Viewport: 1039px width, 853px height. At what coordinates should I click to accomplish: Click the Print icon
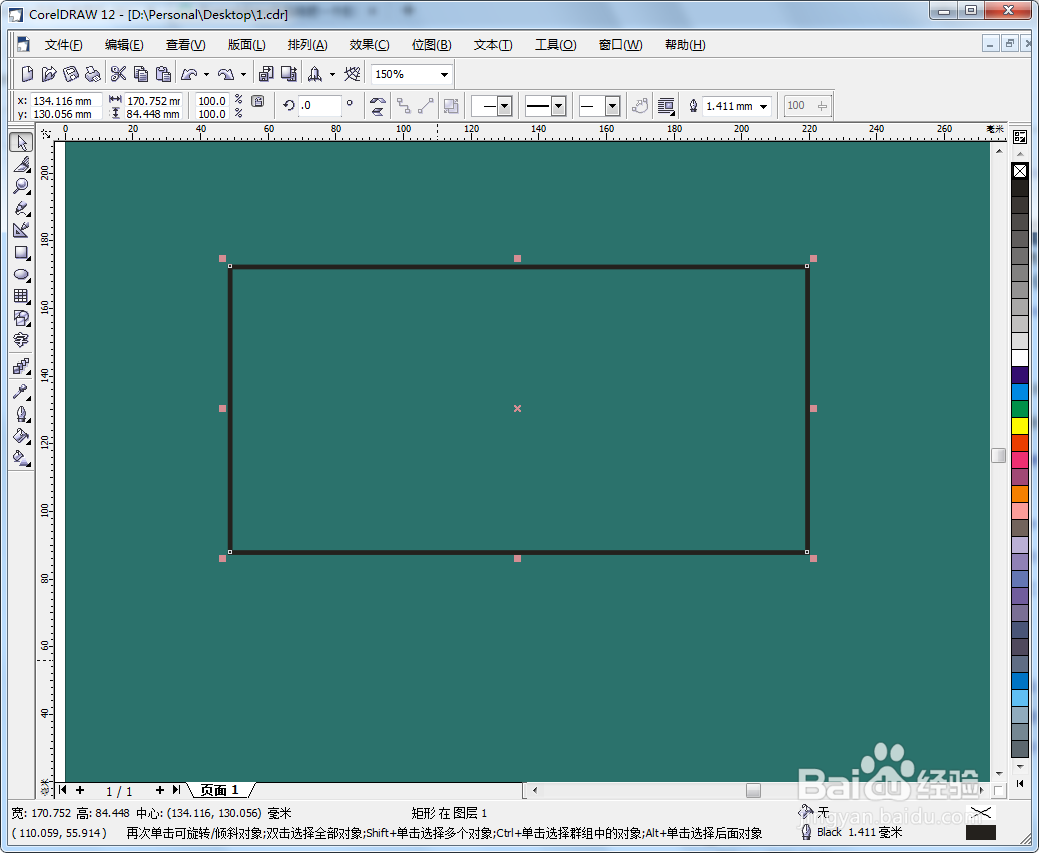pyautogui.click(x=93, y=74)
